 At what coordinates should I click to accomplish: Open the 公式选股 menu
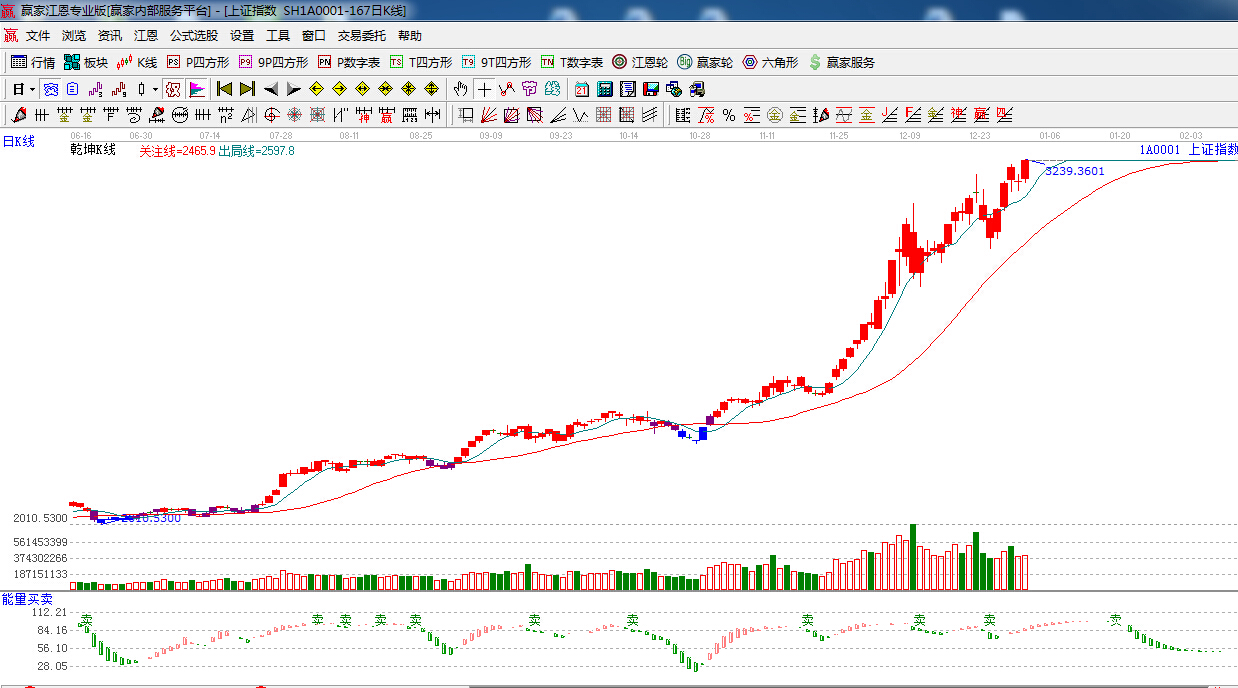(x=193, y=35)
